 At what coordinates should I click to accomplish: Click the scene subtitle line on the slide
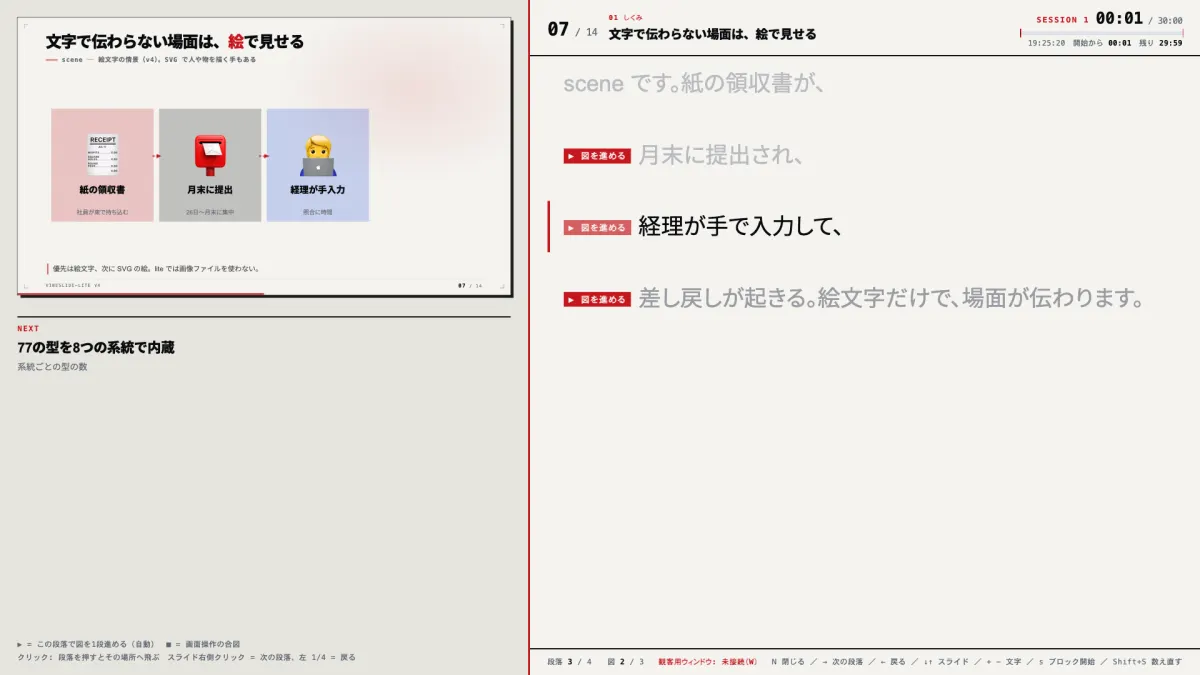tap(151, 60)
